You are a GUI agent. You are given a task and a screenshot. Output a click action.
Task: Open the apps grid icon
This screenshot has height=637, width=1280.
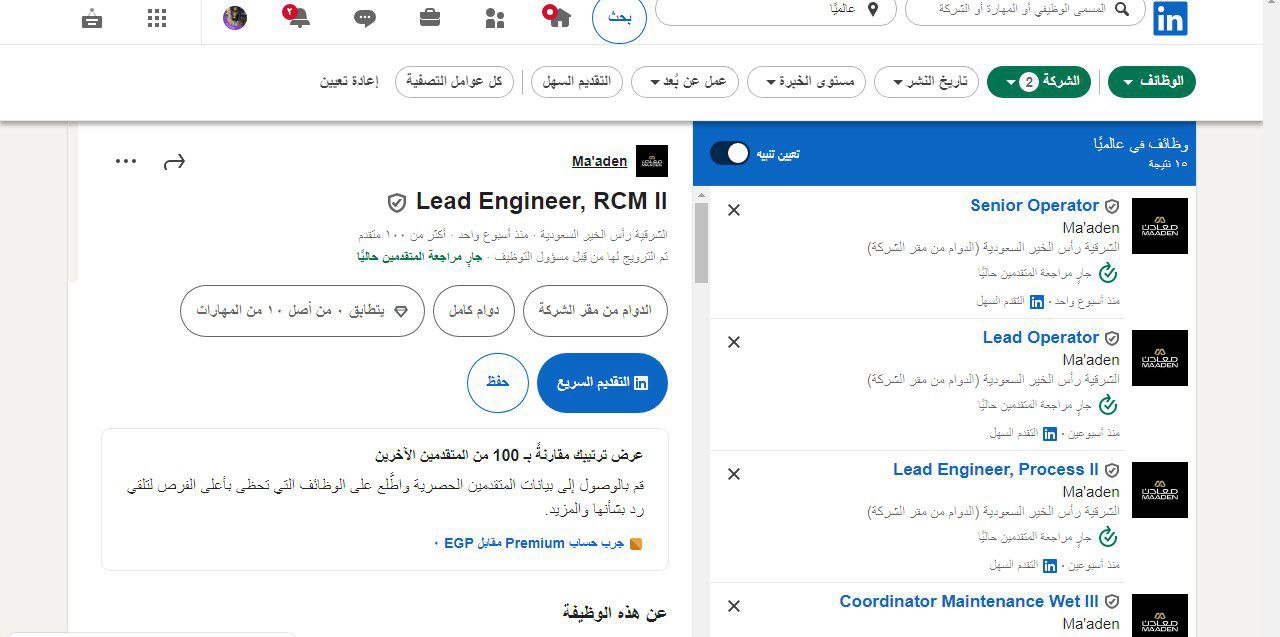tap(157, 17)
